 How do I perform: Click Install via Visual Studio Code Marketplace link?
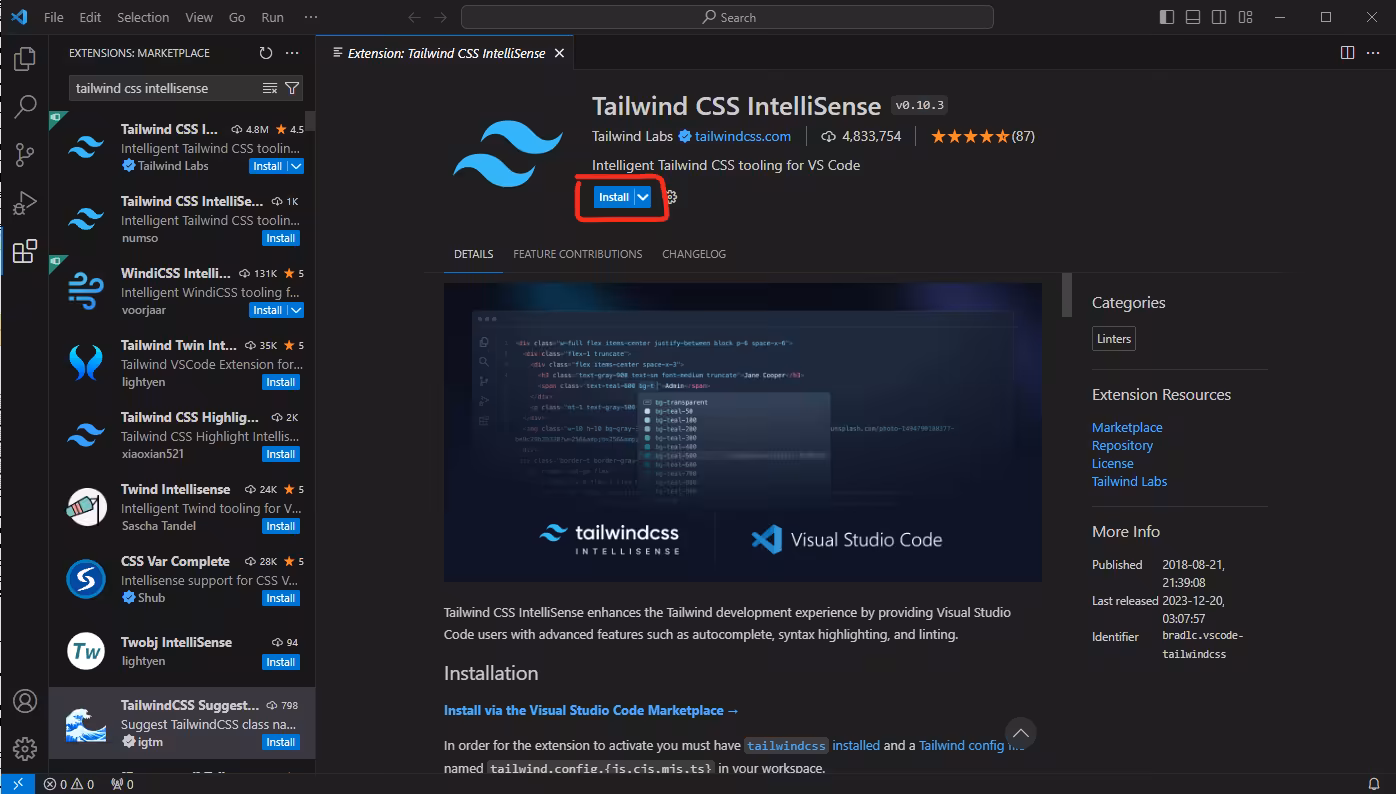pos(591,710)
